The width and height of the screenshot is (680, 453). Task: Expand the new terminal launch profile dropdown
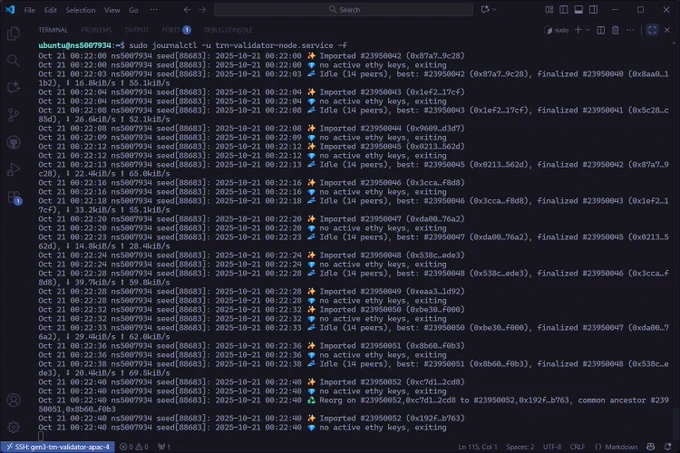588,30
